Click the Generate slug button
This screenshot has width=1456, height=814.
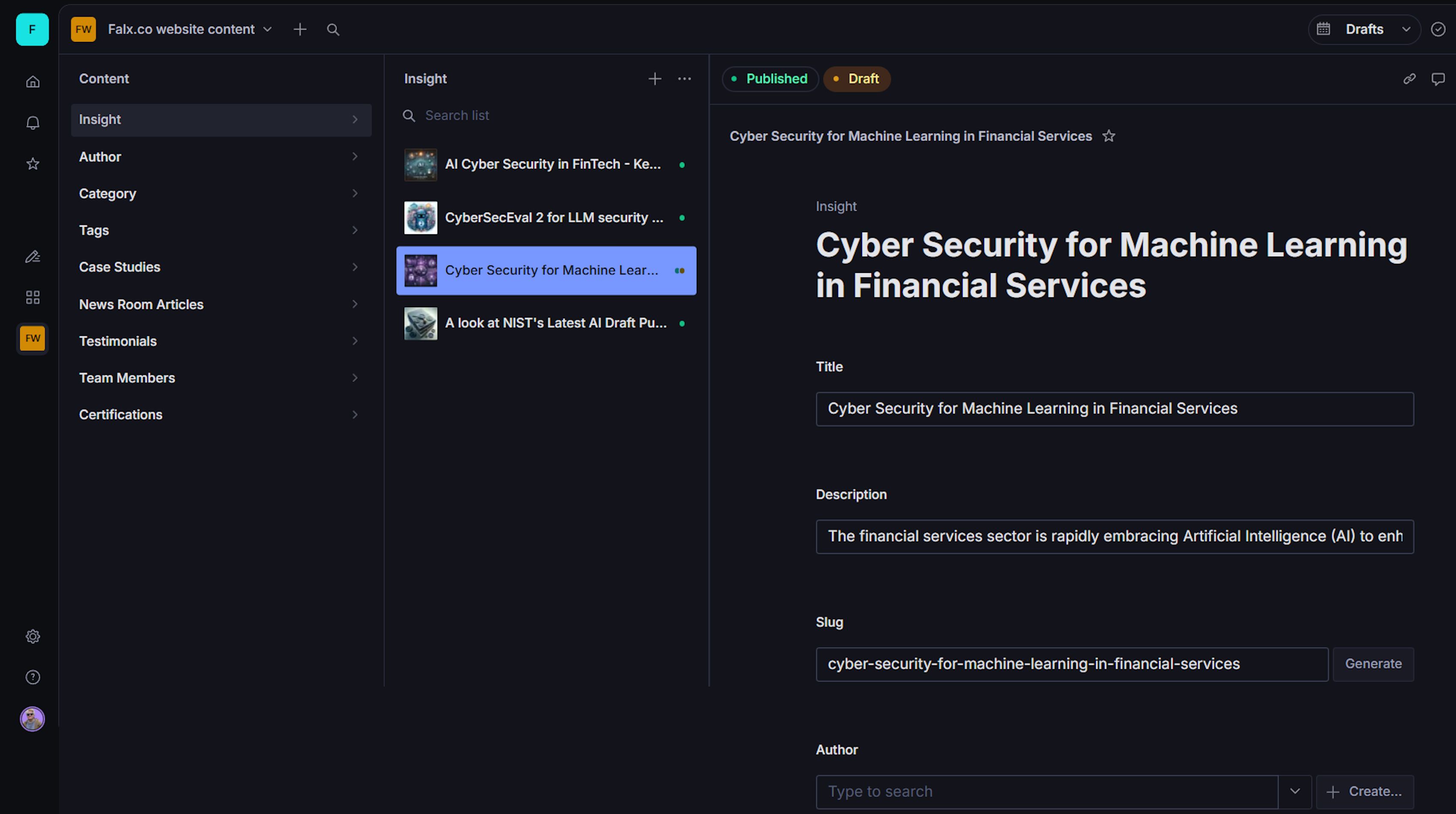(x=1373, y=664)
